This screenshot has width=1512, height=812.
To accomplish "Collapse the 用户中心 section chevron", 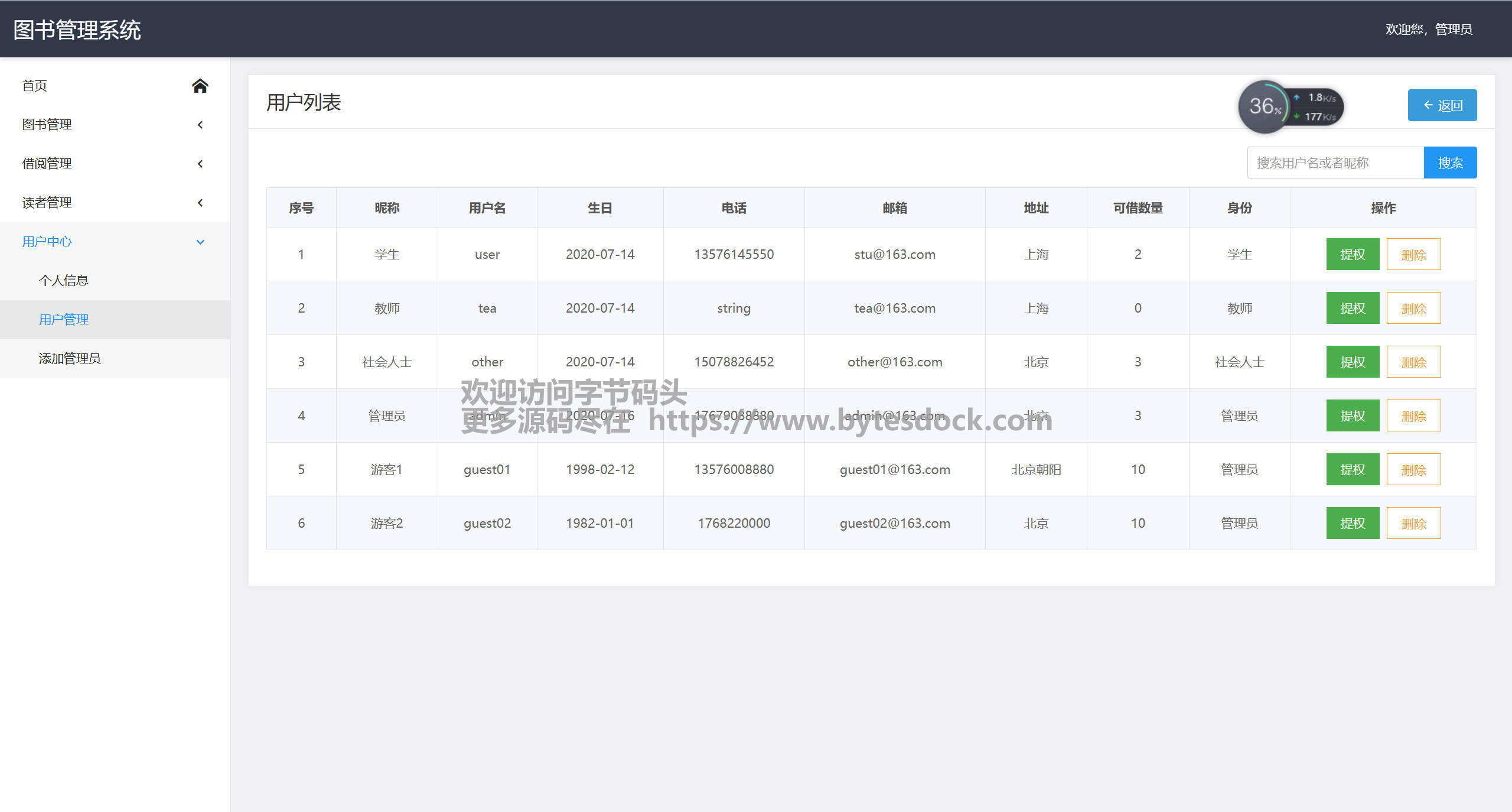I will 200,242.
